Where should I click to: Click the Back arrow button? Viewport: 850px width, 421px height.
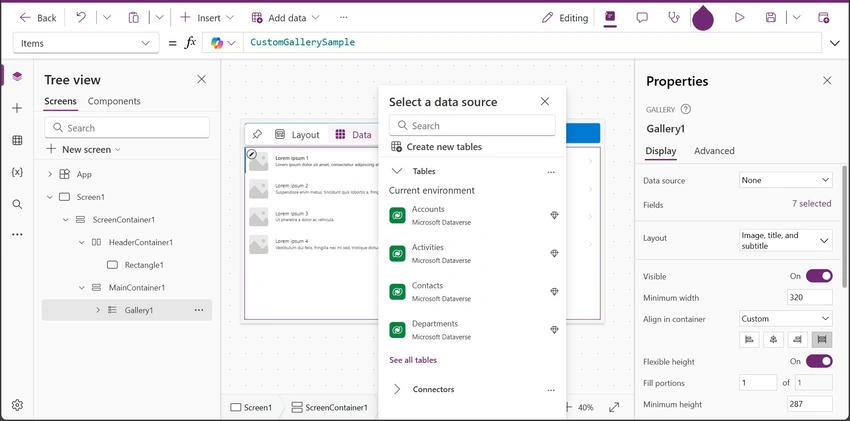[37, 18]
